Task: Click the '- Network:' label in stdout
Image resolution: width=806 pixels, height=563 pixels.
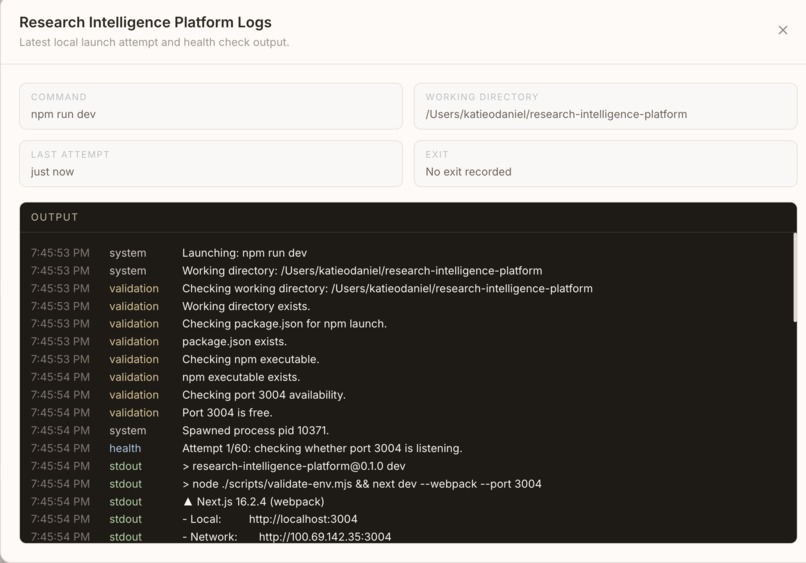Action: [210, 537]
